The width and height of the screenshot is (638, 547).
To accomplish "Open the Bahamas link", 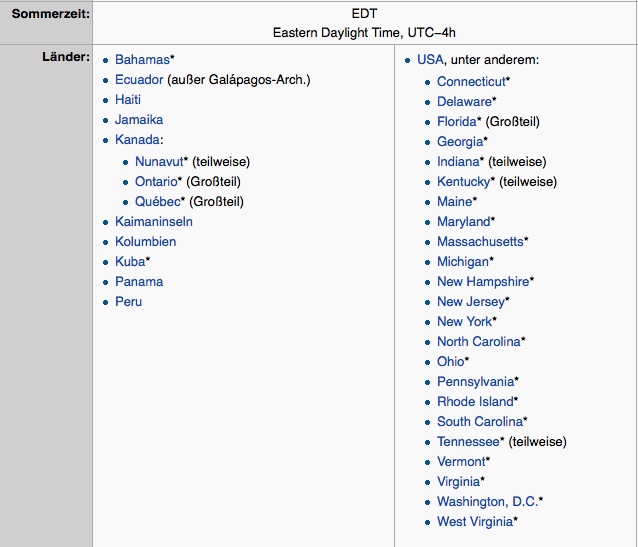I will [x=142, y=60].
